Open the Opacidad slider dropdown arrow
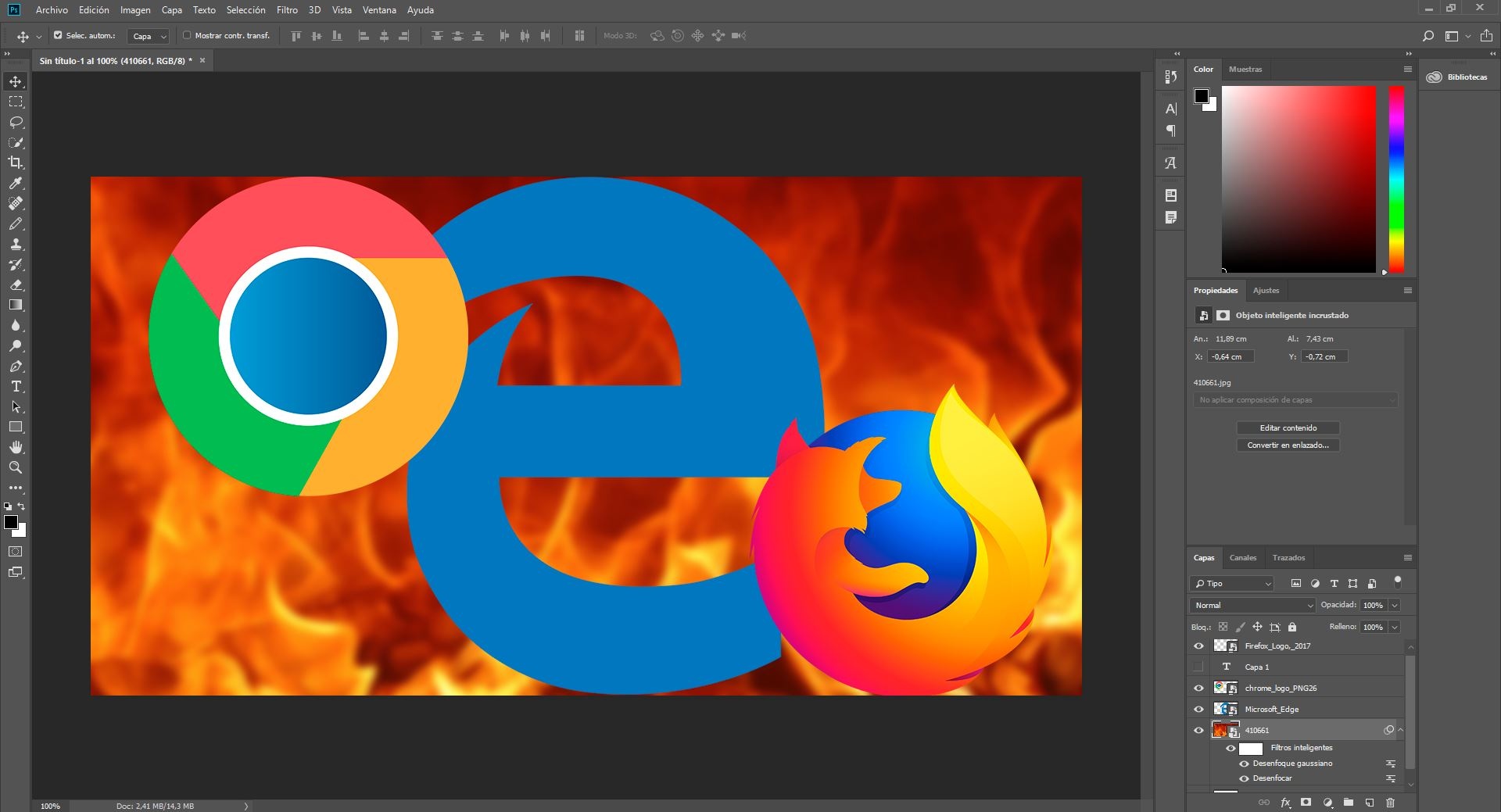 tap(1395, 605)
